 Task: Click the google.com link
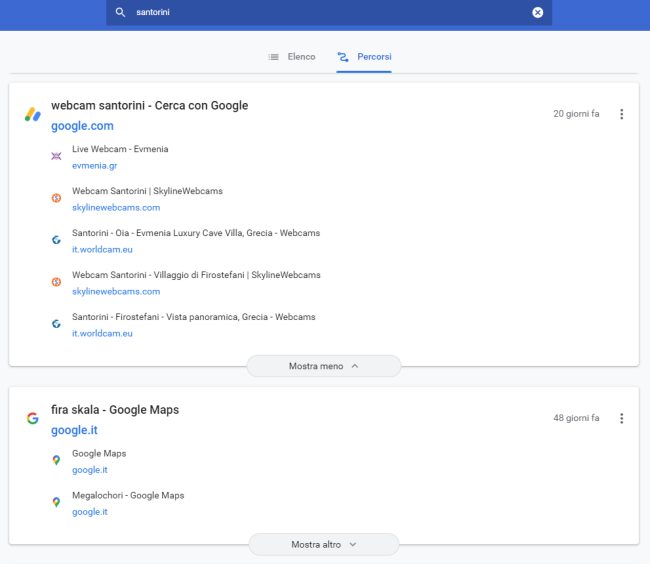point(82,126)
